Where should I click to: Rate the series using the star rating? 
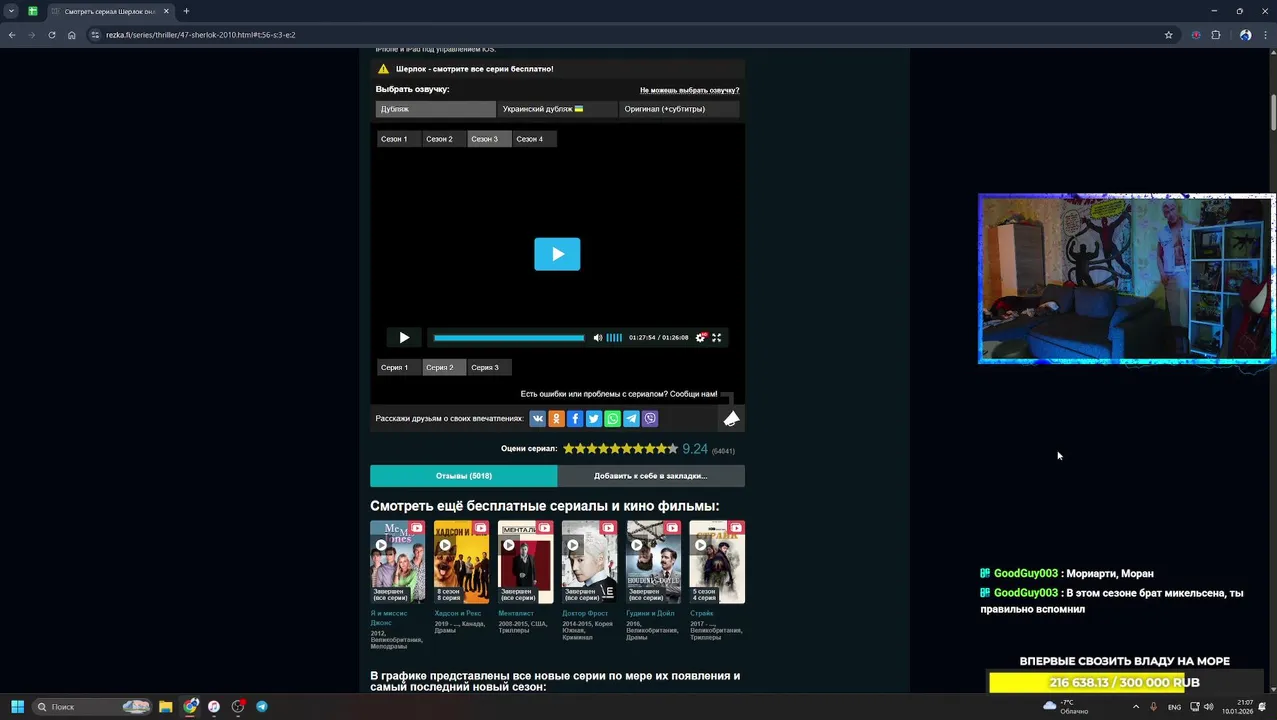tap(620, 449)
